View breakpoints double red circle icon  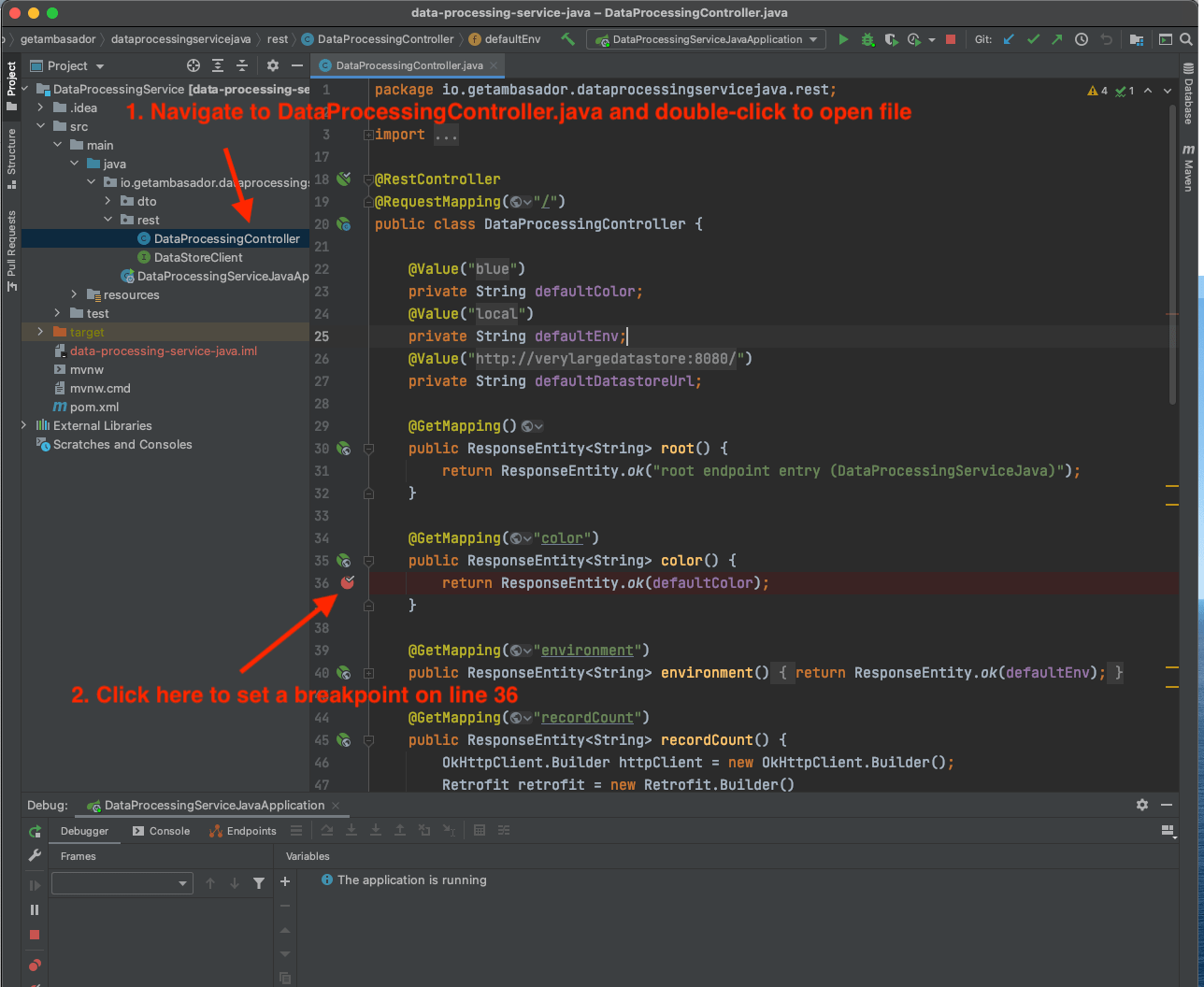tap(35, 965)
